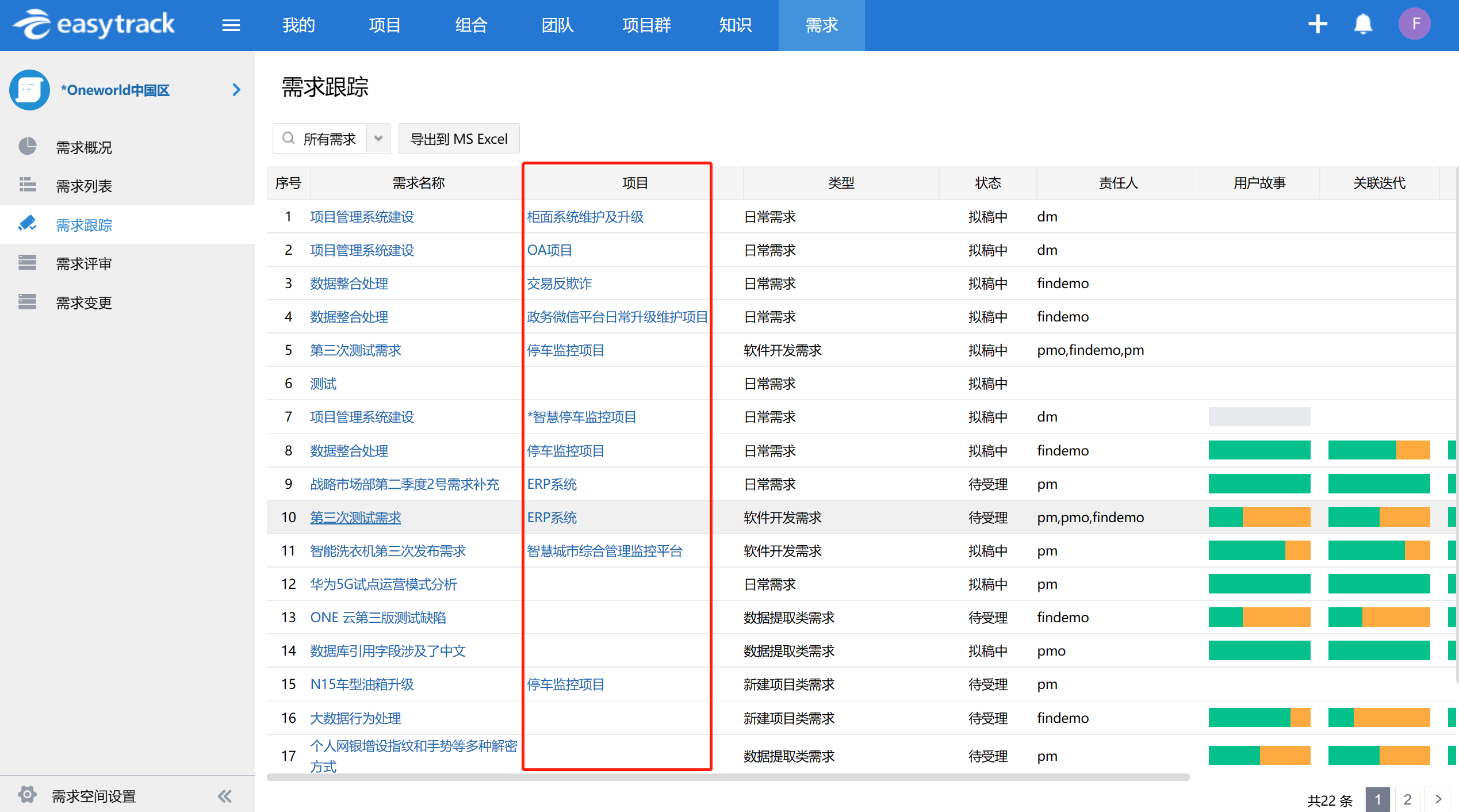This screenshot has width=1459, height=812.
Task: Click row 10 用户故事 progress bar
Action: pyautogui.click(x=1259, y=518)
